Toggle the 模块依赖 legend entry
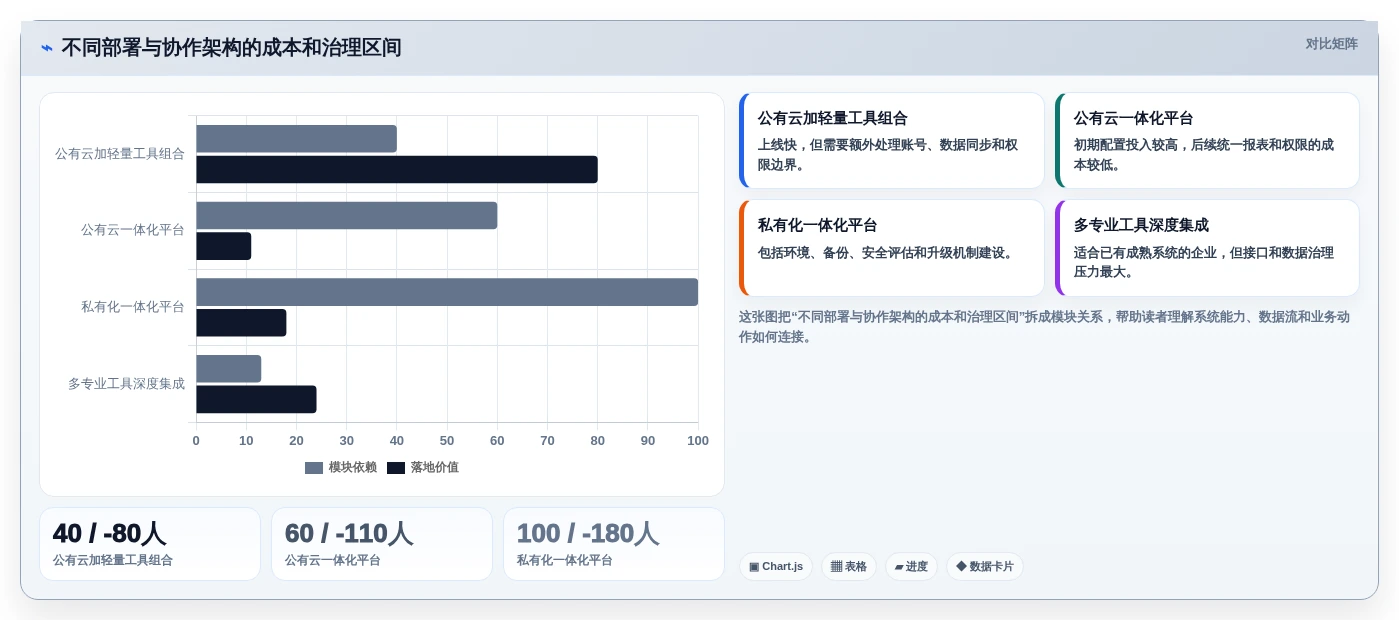The height and width of the screenshot is (620, 1399). (341, 467)
